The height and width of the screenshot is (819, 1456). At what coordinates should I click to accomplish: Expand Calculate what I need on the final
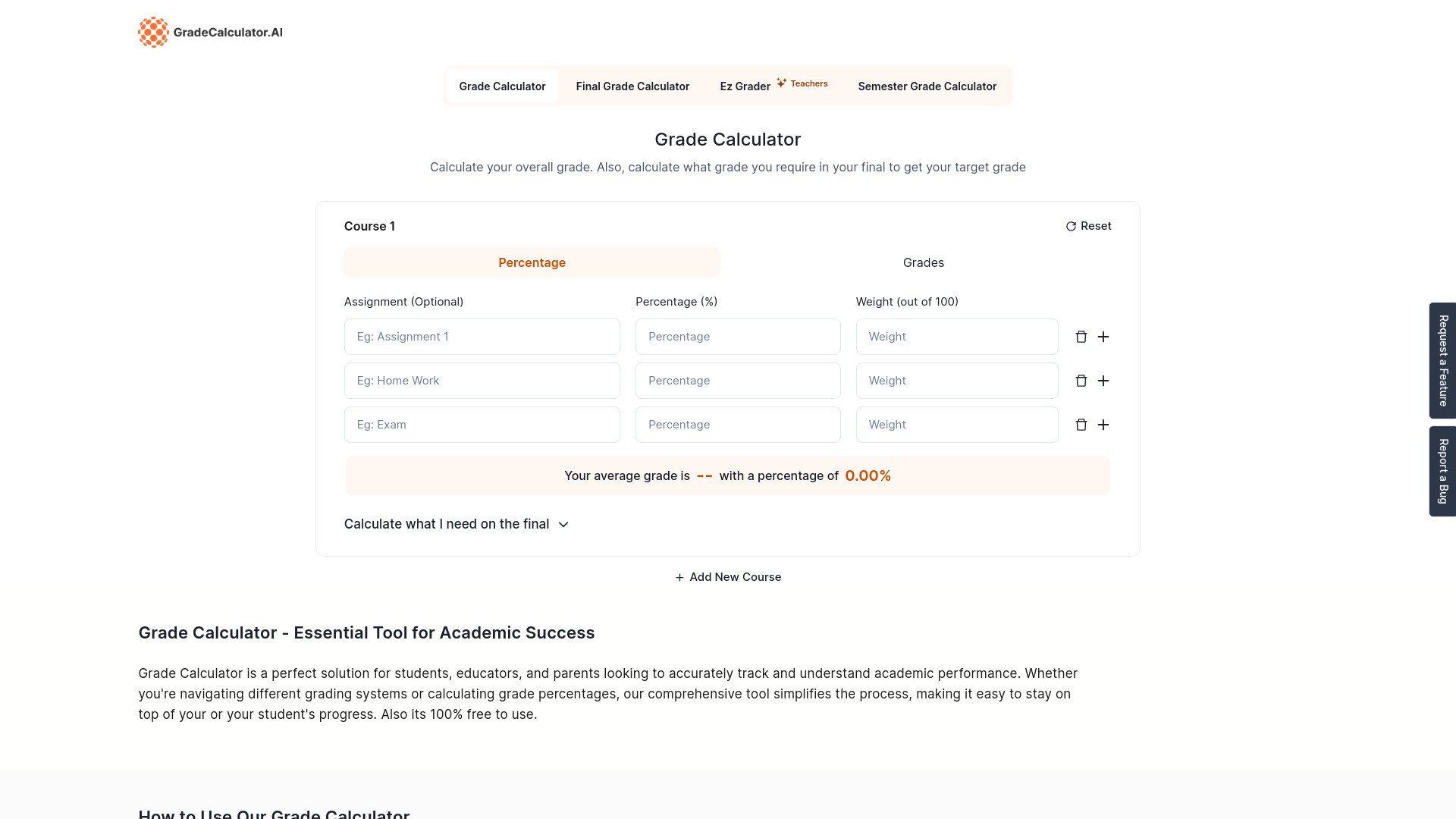click(x=457, y=524)
